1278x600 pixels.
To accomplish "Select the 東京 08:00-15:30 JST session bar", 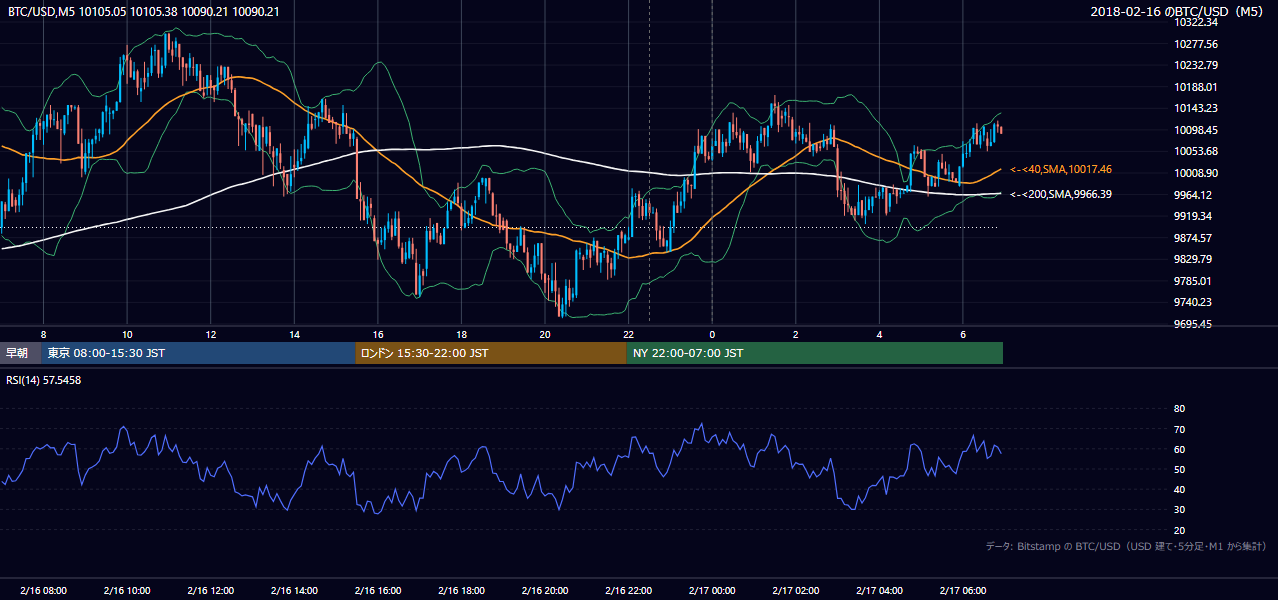I will 198,353.
